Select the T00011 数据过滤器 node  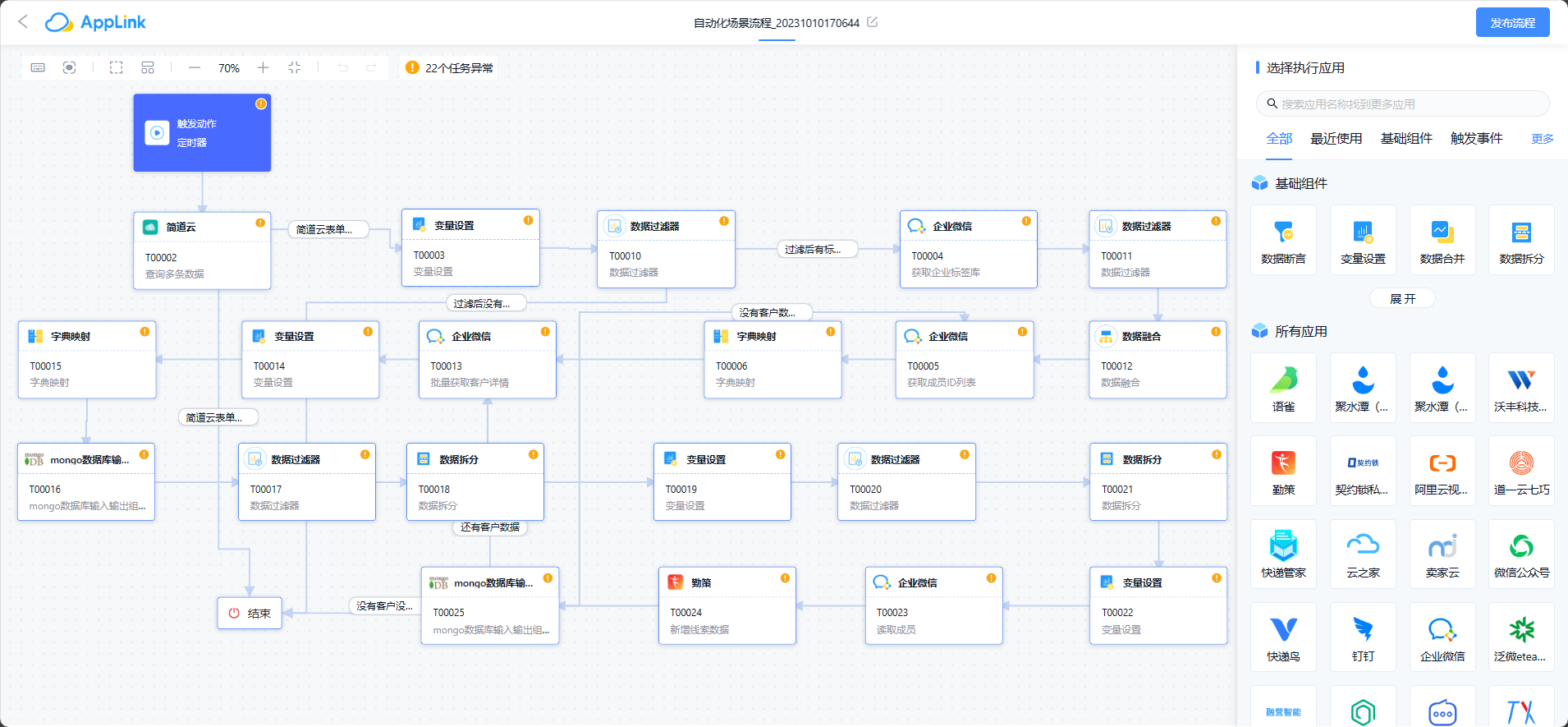(1158, 249)
